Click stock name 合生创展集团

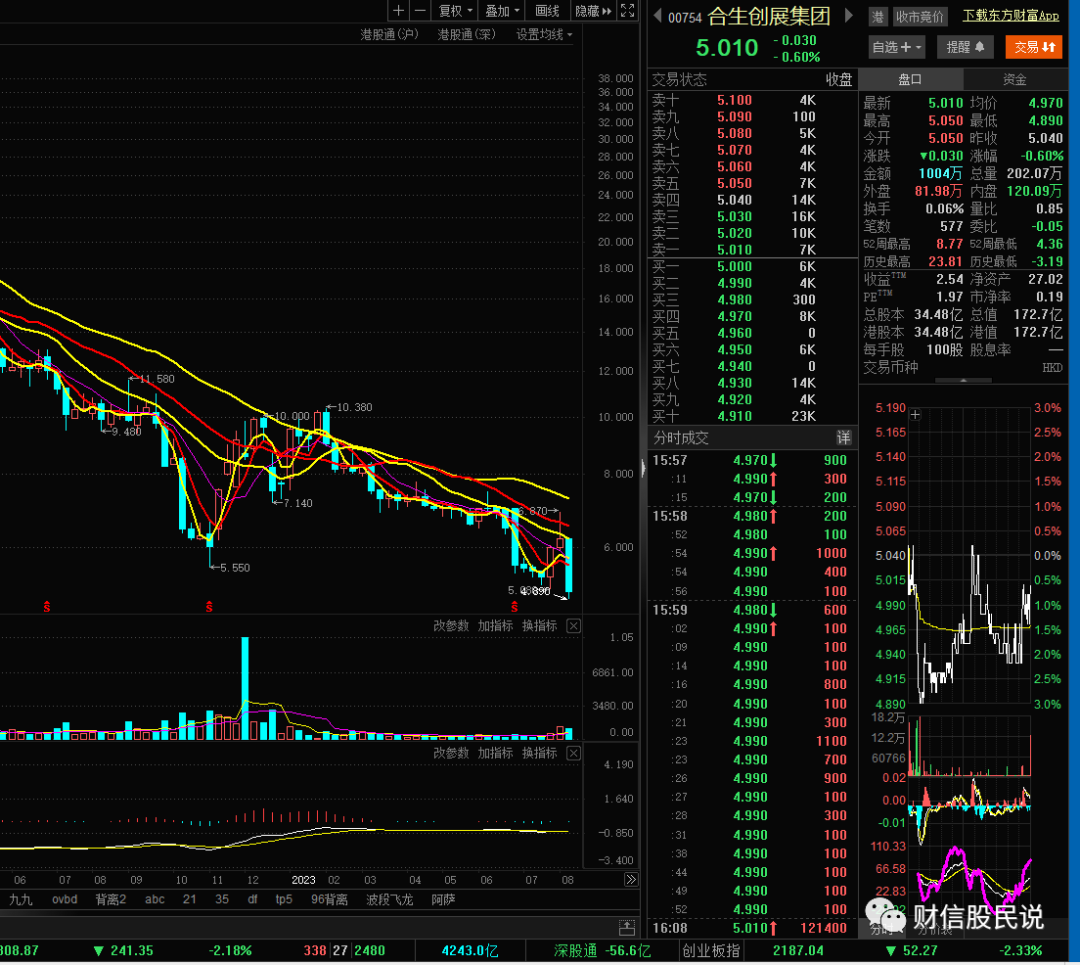769,16
